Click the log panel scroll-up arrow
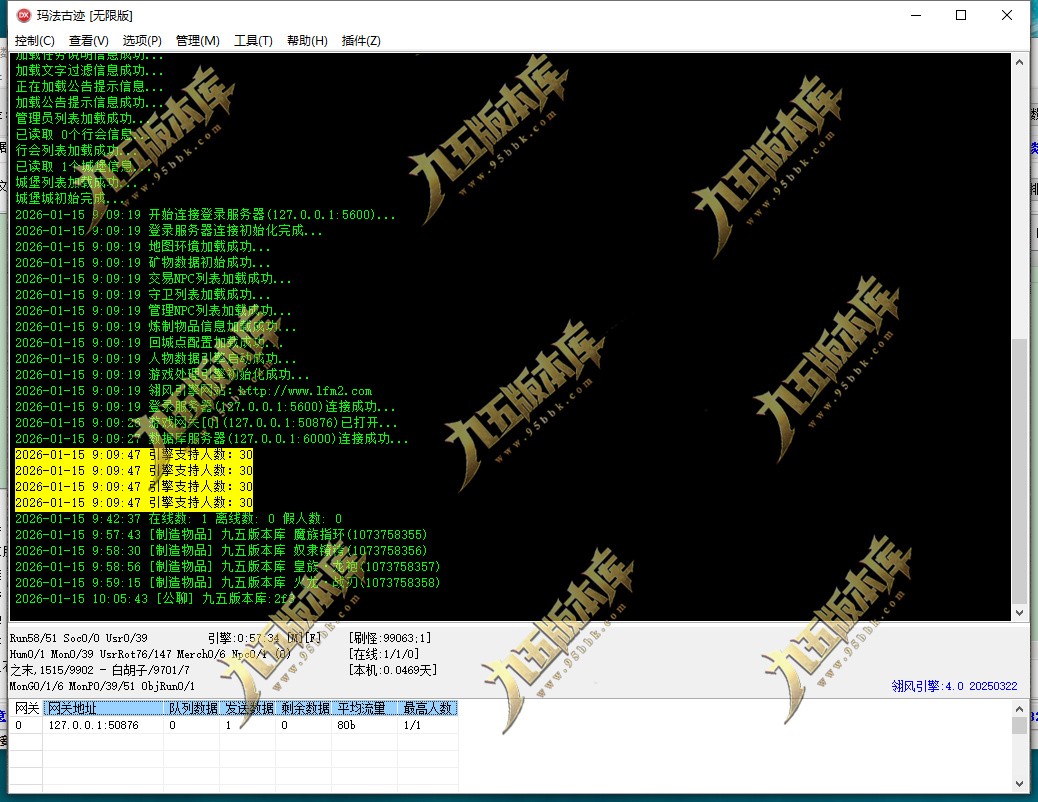This screenshot has width=1038, height=802. tap(1019, 62)
